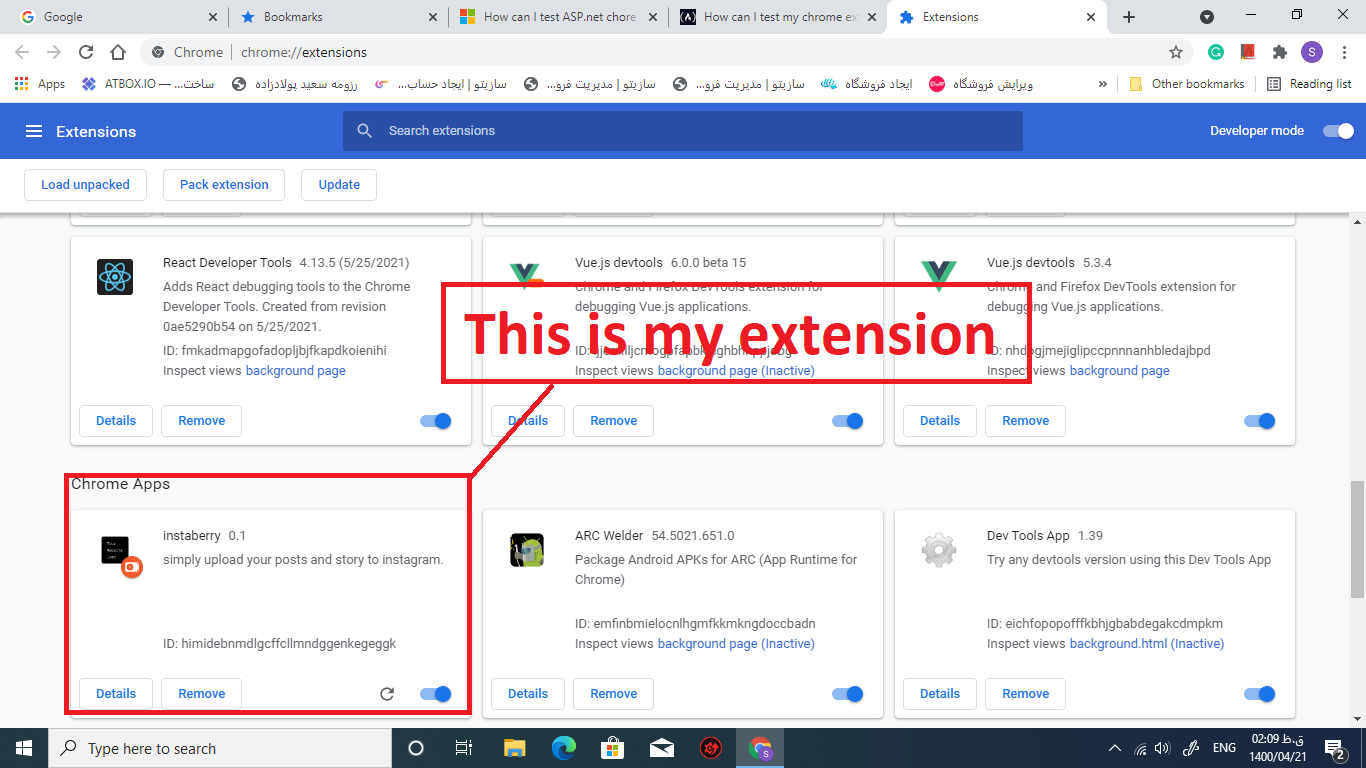1366x768 pixels.
Task: Open the browser home page
Action: coord(118,52)
